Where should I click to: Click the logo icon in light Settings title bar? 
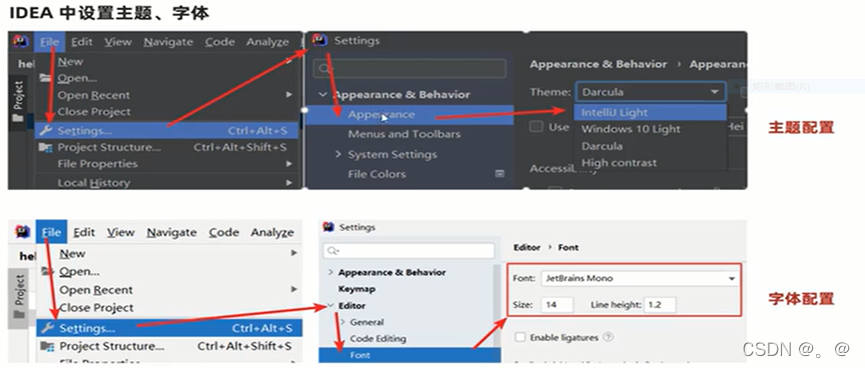[x=329, y=227]
